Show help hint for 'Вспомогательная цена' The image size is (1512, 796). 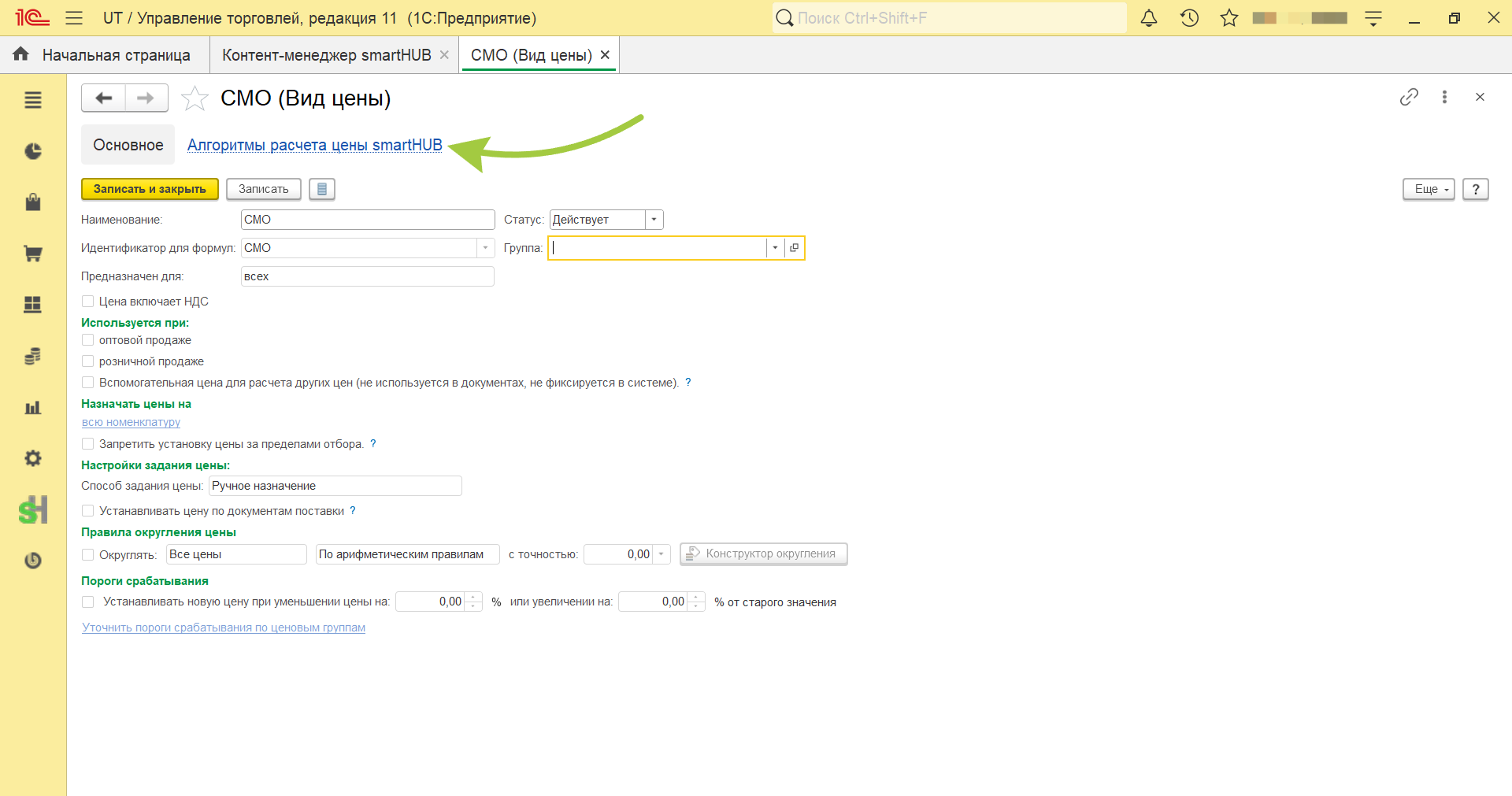tap(688, 383)
